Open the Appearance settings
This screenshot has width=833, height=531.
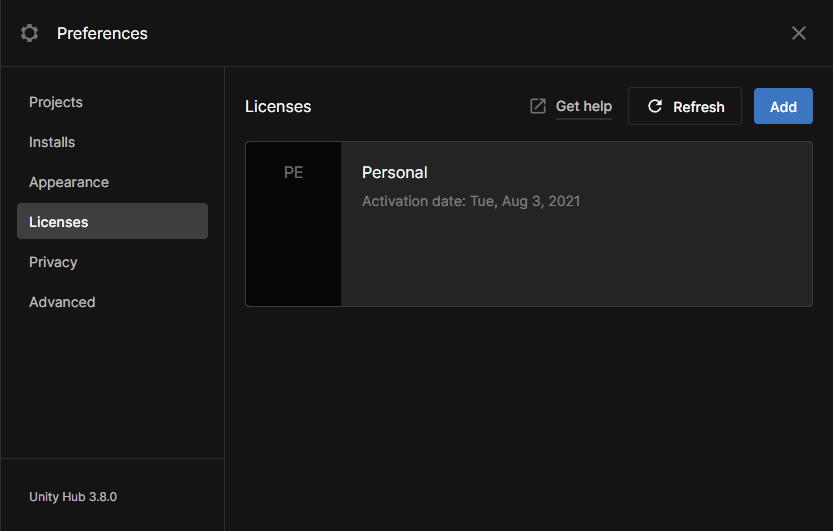[x=69, y=182]
